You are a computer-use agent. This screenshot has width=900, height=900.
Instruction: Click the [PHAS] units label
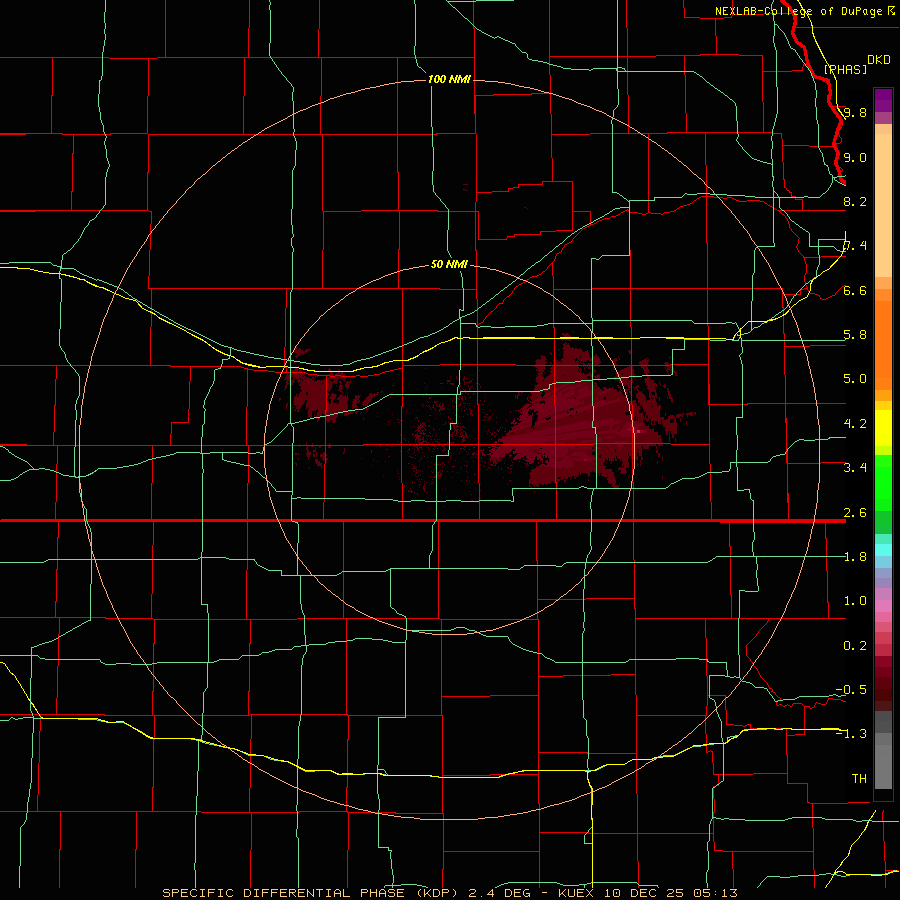coord(845,69)
